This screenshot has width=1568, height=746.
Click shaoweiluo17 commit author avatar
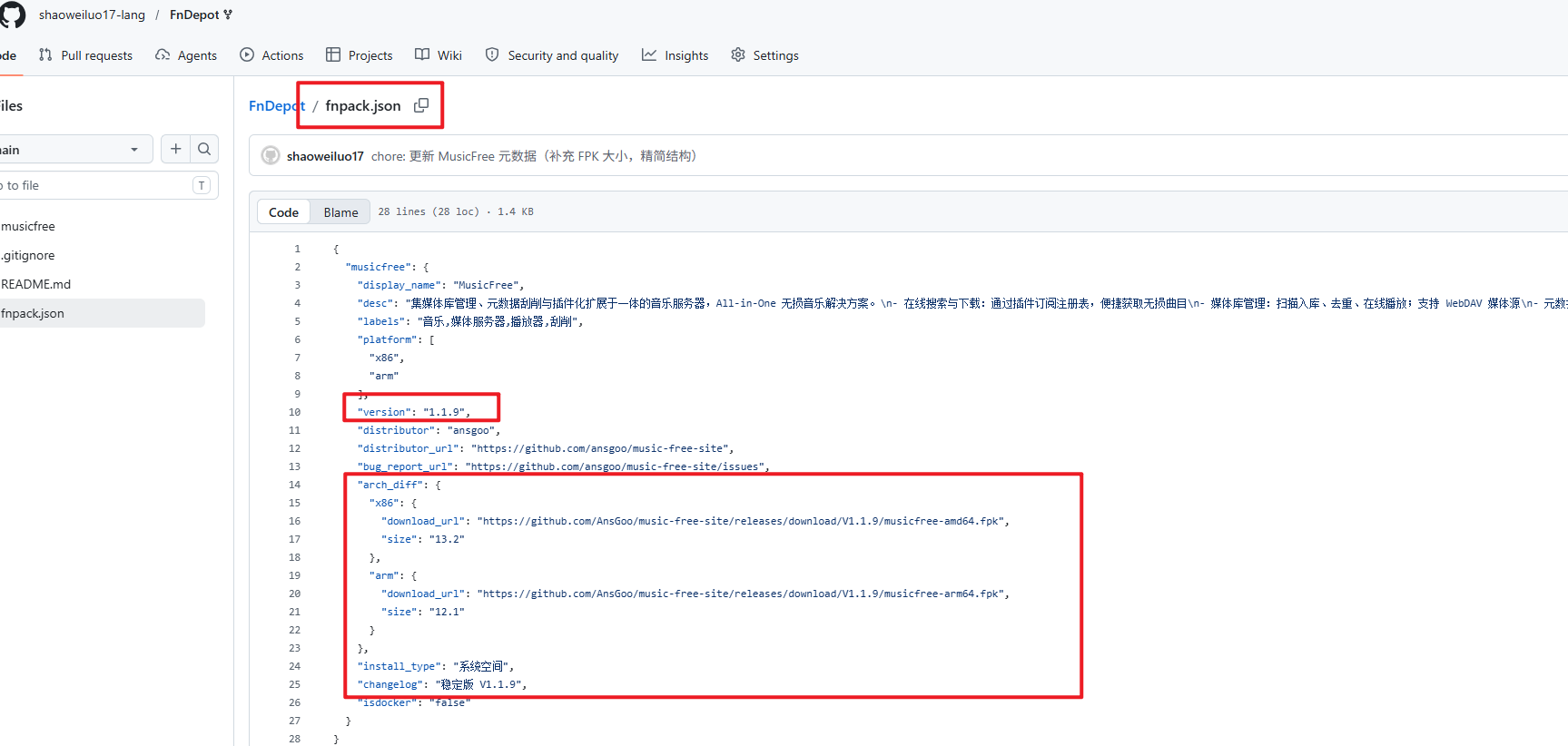pos(271,155)
